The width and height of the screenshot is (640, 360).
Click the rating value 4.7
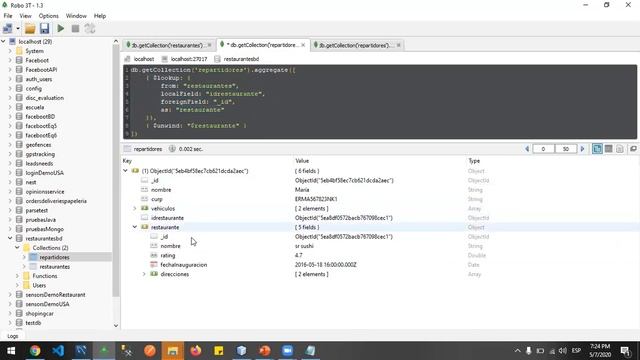(299, 256)
